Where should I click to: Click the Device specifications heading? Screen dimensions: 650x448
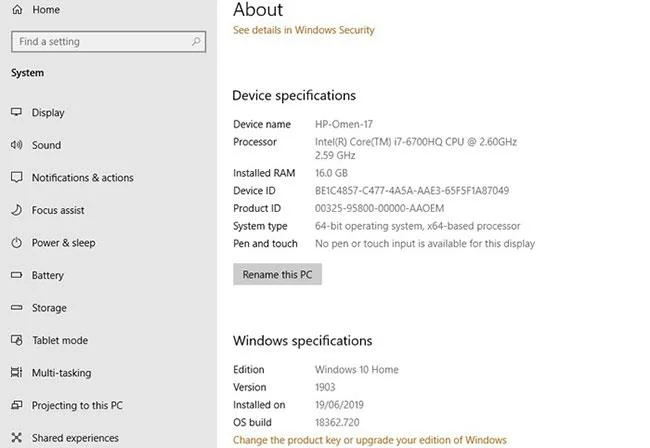[294, 96]
